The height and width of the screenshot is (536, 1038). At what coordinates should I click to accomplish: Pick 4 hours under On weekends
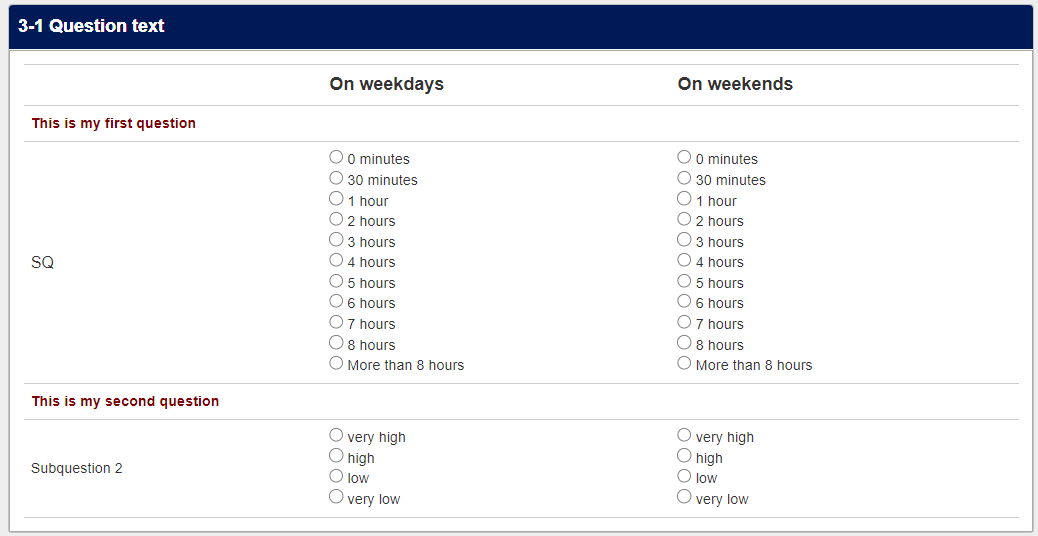(684, 259)
